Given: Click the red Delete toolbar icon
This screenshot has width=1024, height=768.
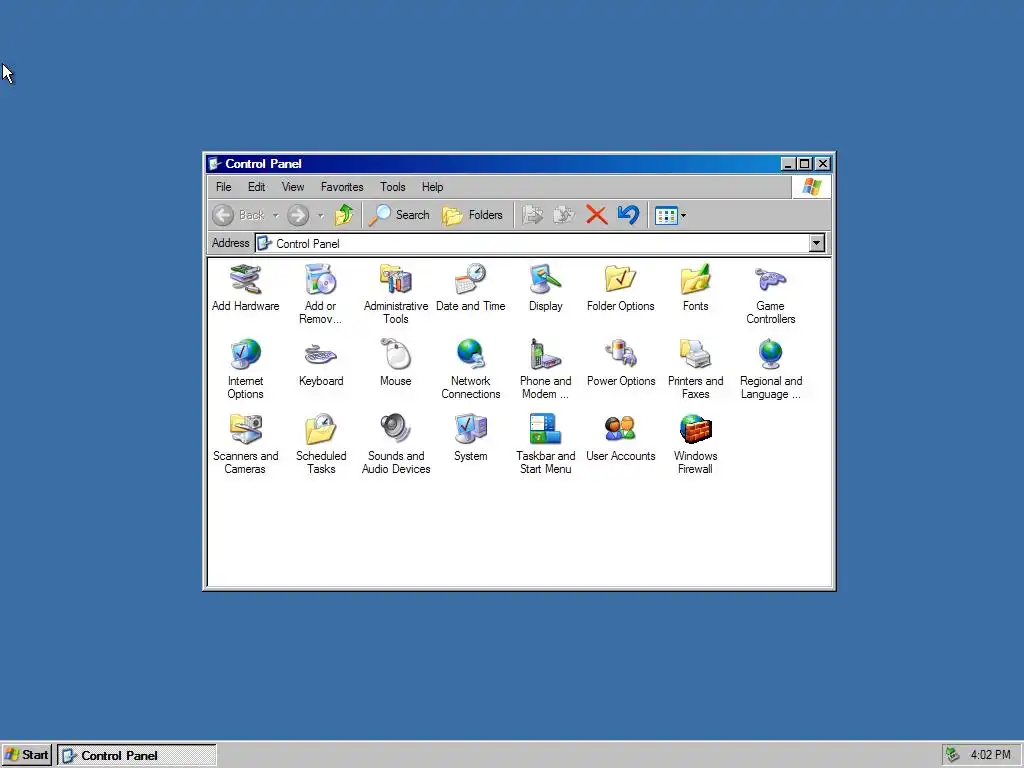Looking at the screenshot, I should click(x=596, y=215).
